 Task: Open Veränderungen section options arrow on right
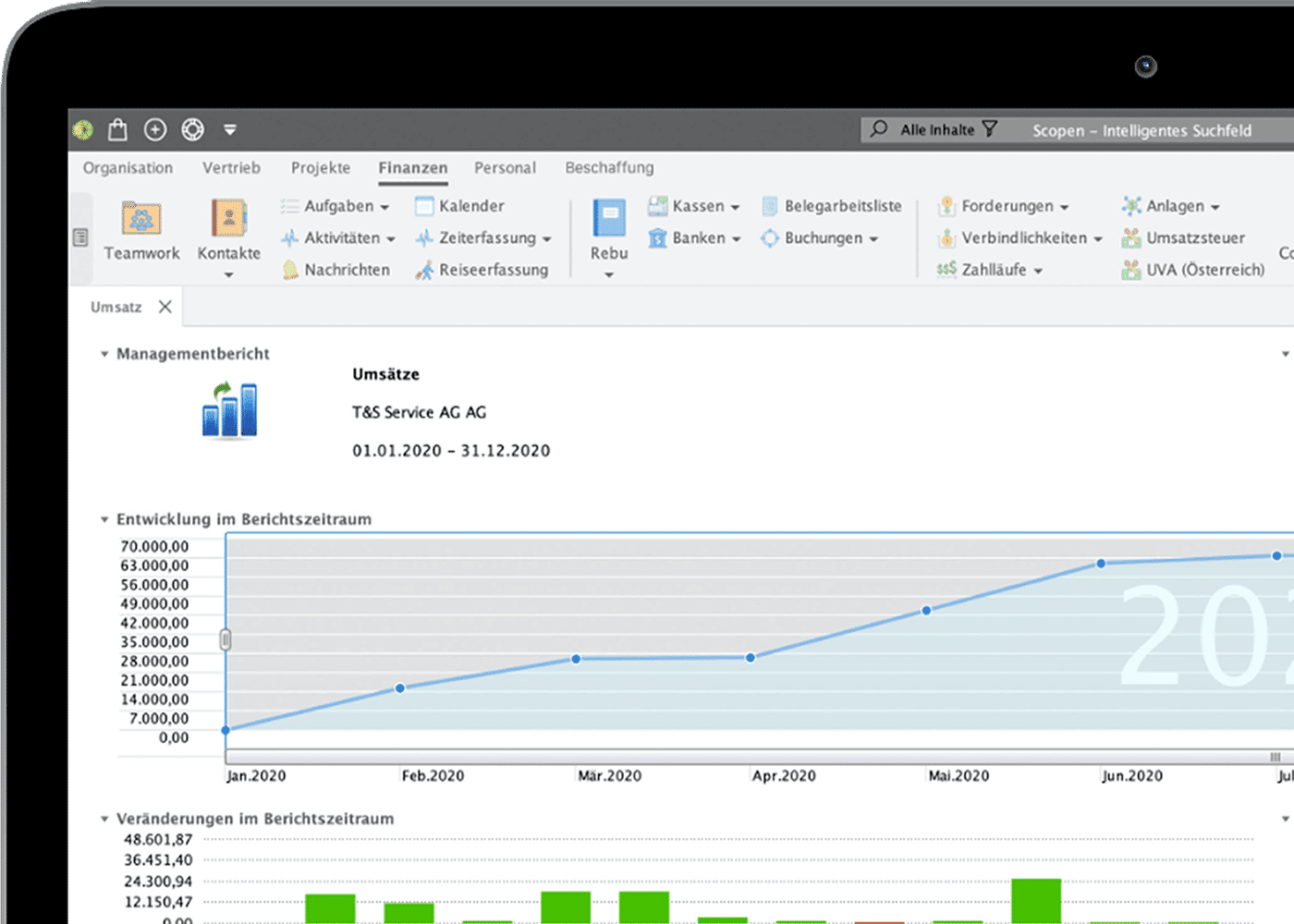(1285, 819)
